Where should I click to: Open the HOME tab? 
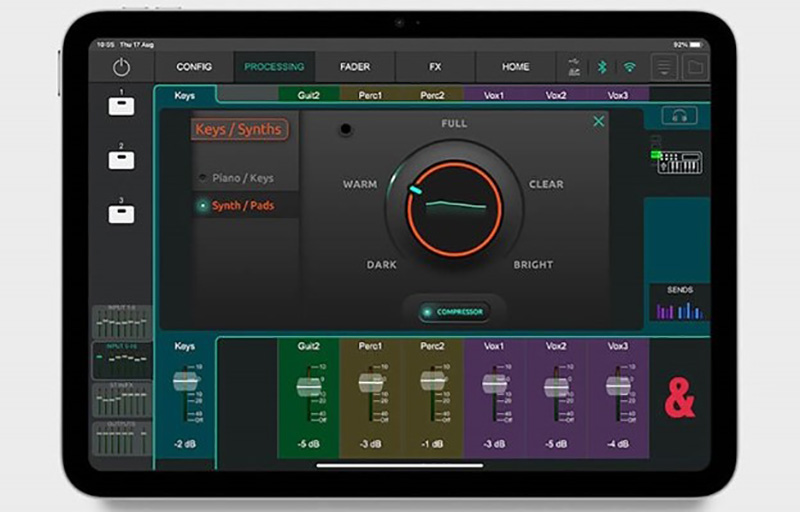click(515, 67)
